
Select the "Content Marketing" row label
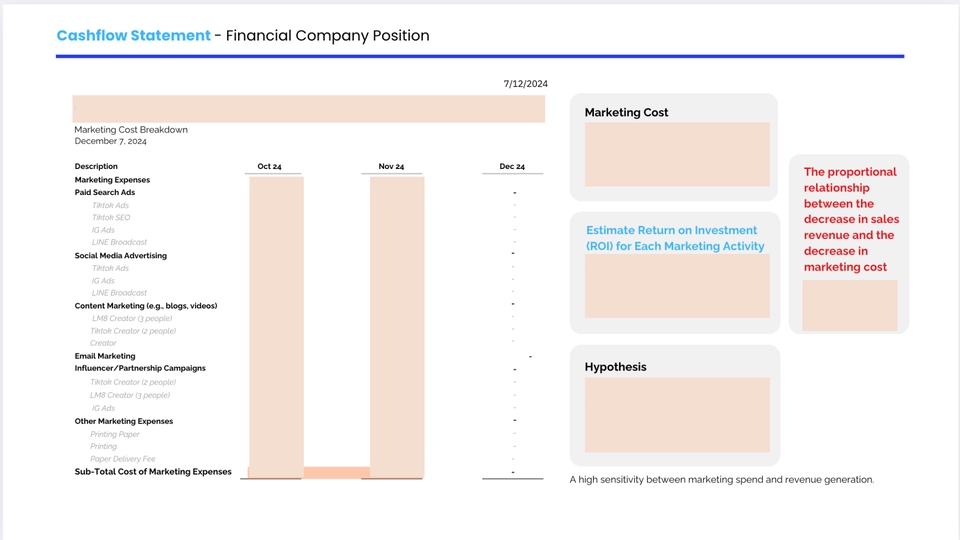tap(146, 306)
